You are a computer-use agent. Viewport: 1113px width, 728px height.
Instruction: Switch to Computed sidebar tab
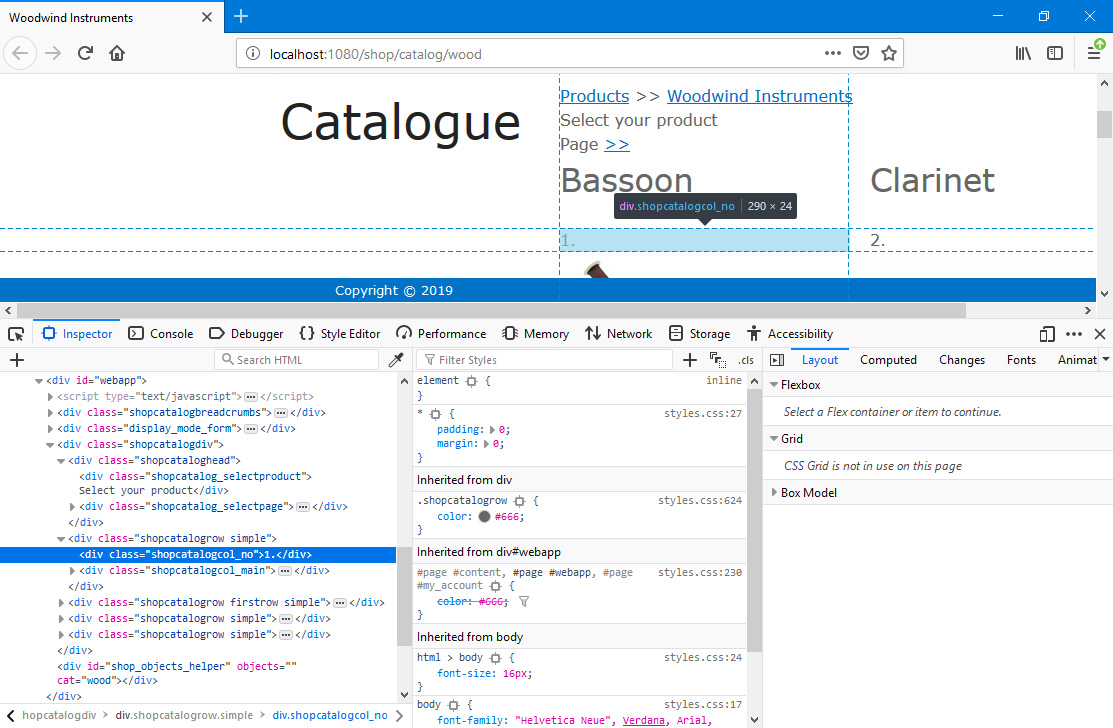pos(888,360)
